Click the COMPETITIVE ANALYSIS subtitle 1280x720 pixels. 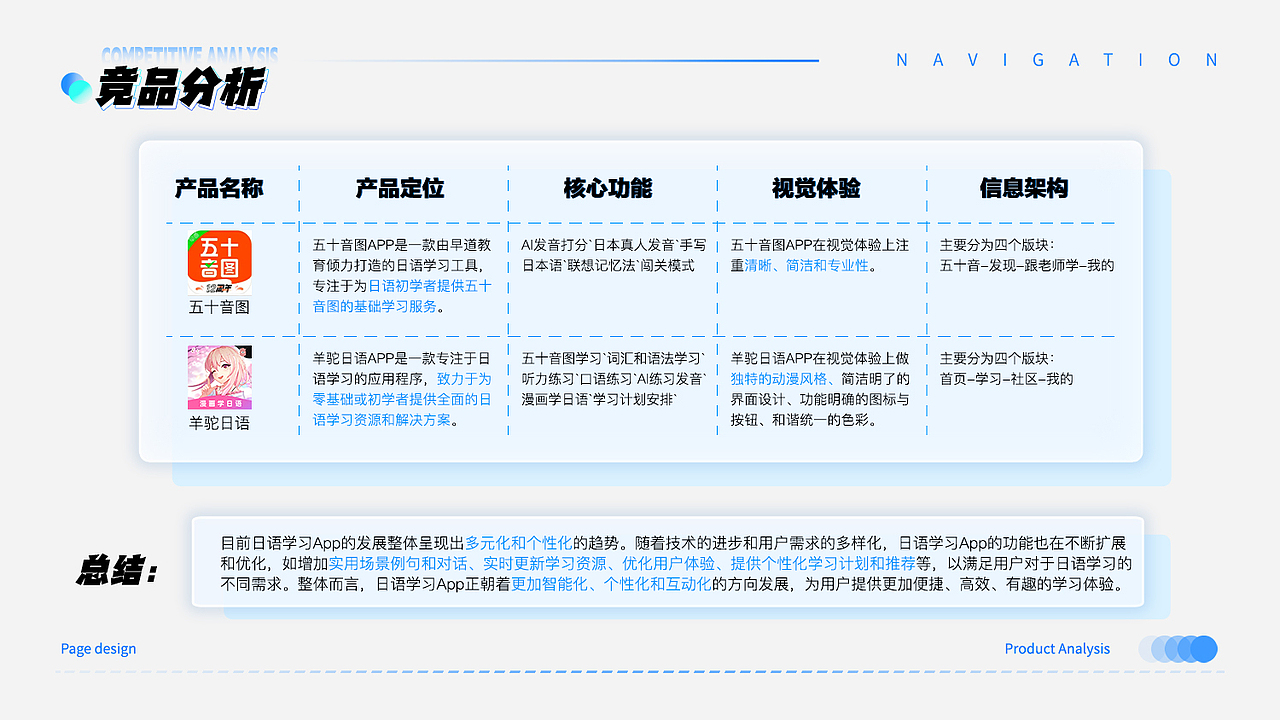190,55
